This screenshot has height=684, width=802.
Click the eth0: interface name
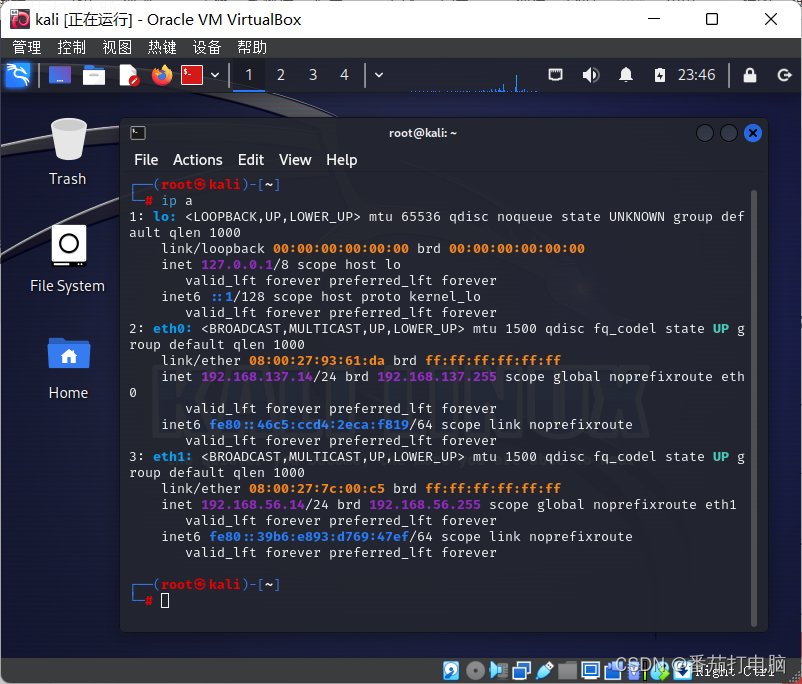(172, 328)
